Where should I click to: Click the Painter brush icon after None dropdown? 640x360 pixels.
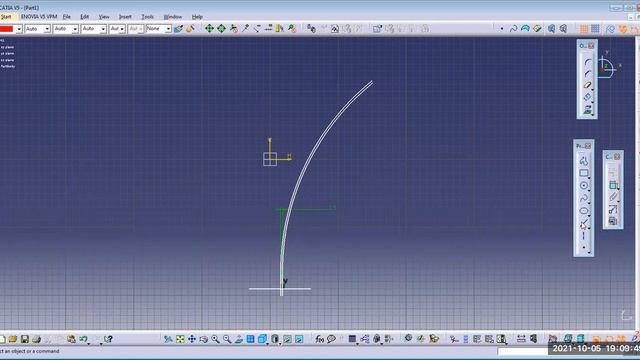pyautogui.click(x=178, y=29)
